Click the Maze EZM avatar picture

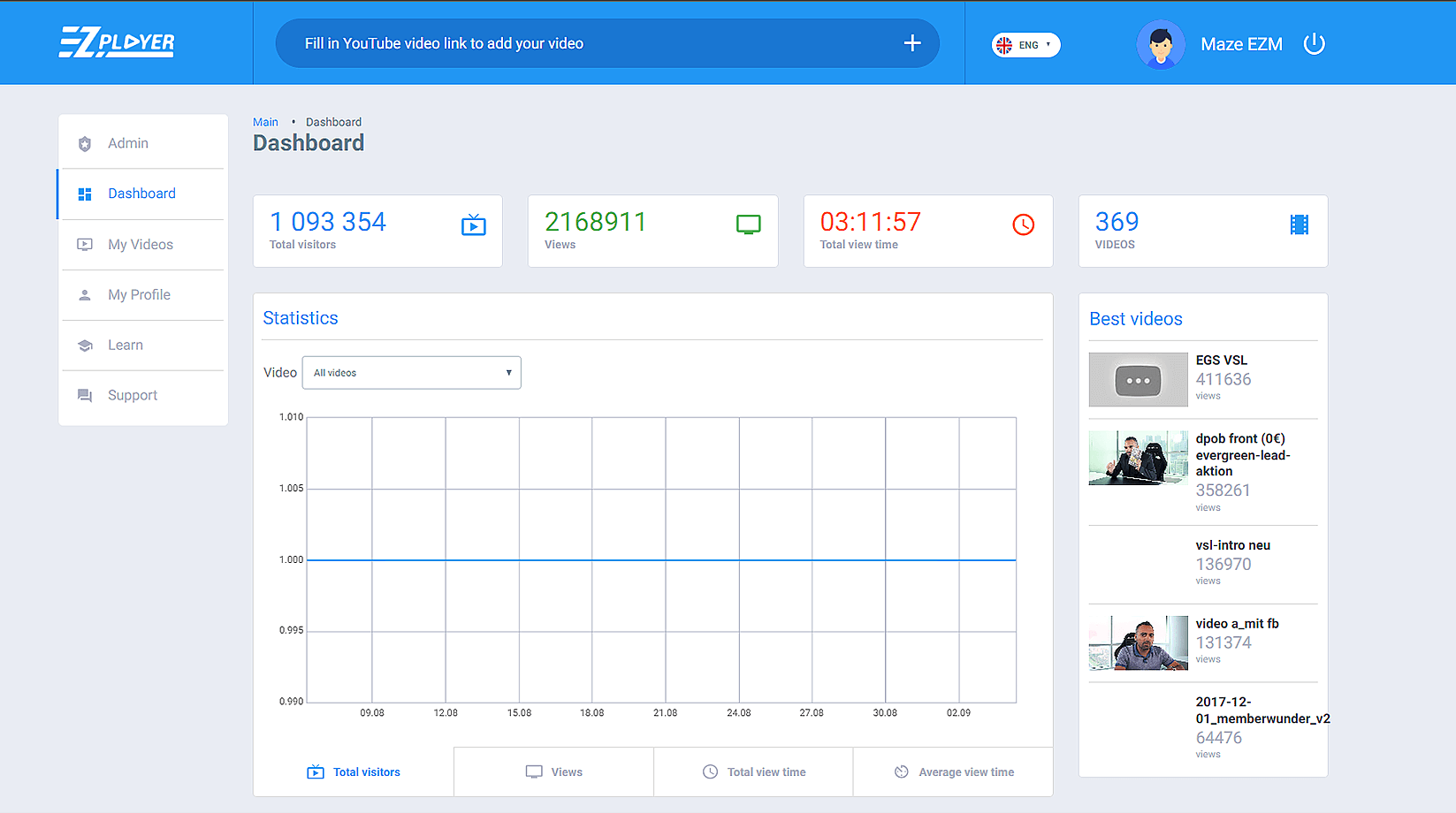tap(1160, 44)
